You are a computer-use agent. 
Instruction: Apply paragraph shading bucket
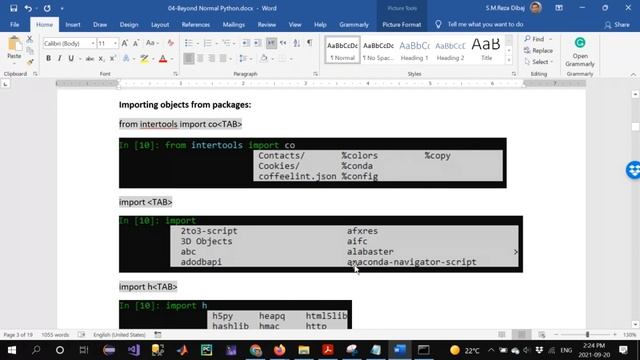coord(264,59)
